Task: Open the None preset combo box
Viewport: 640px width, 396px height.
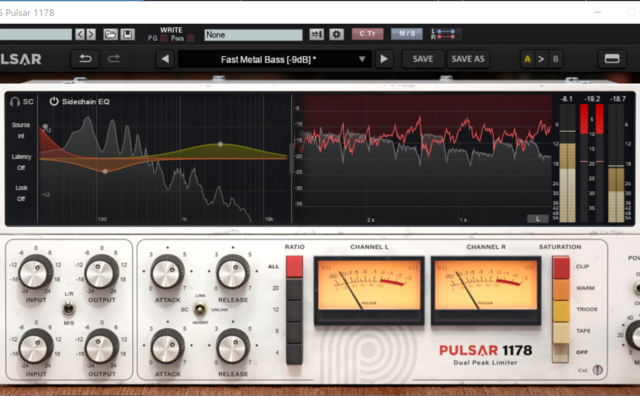Action: (x=253, y=35)
